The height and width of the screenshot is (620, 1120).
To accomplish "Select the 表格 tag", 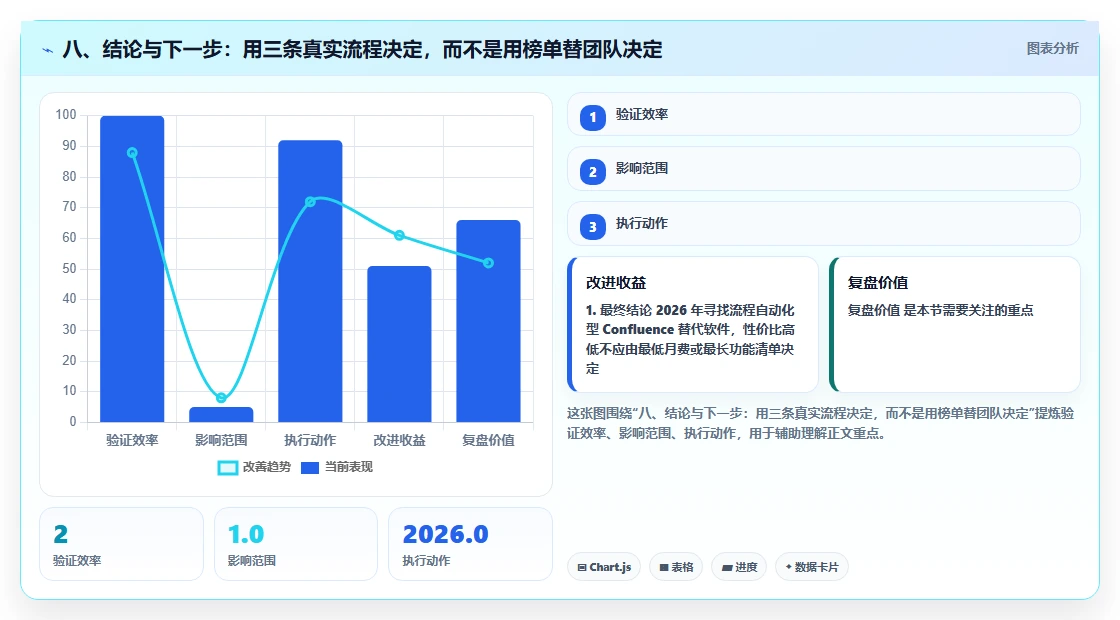I will click(676, 567).
